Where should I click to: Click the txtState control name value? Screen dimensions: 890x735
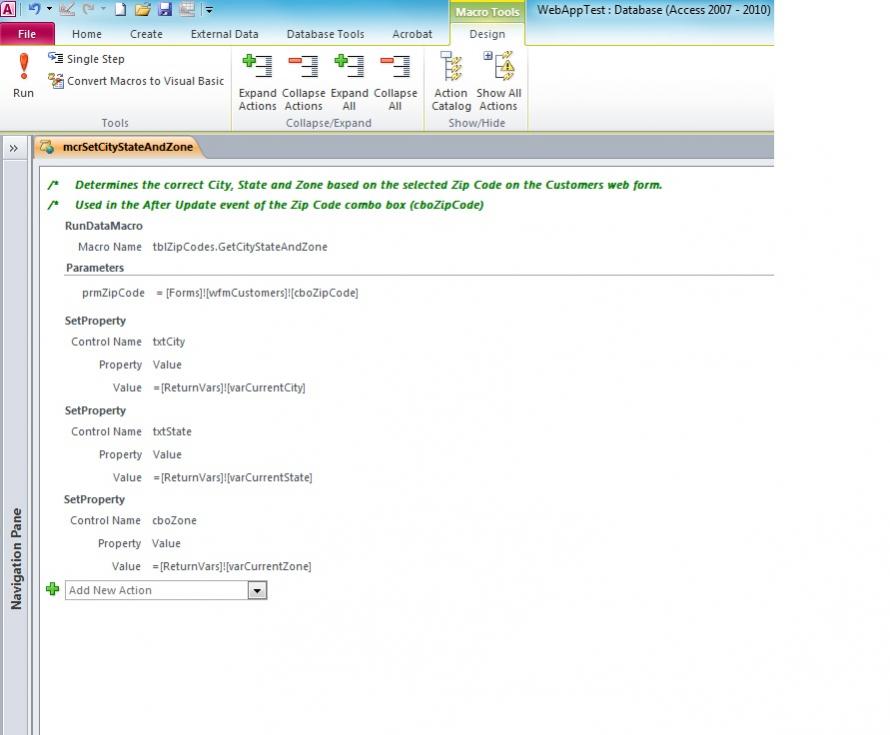point(172,431)
